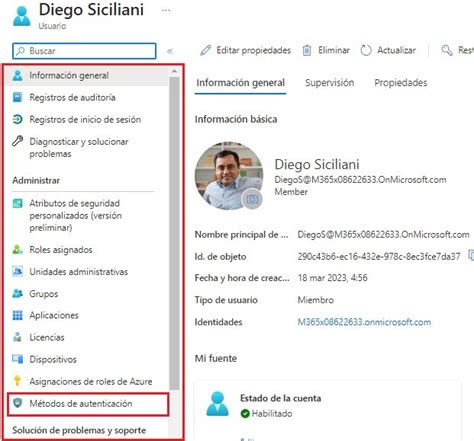Click the Métodos de autenticación shield icon
The width and height of the screenshot is (474, 441).
coord(17,403)
